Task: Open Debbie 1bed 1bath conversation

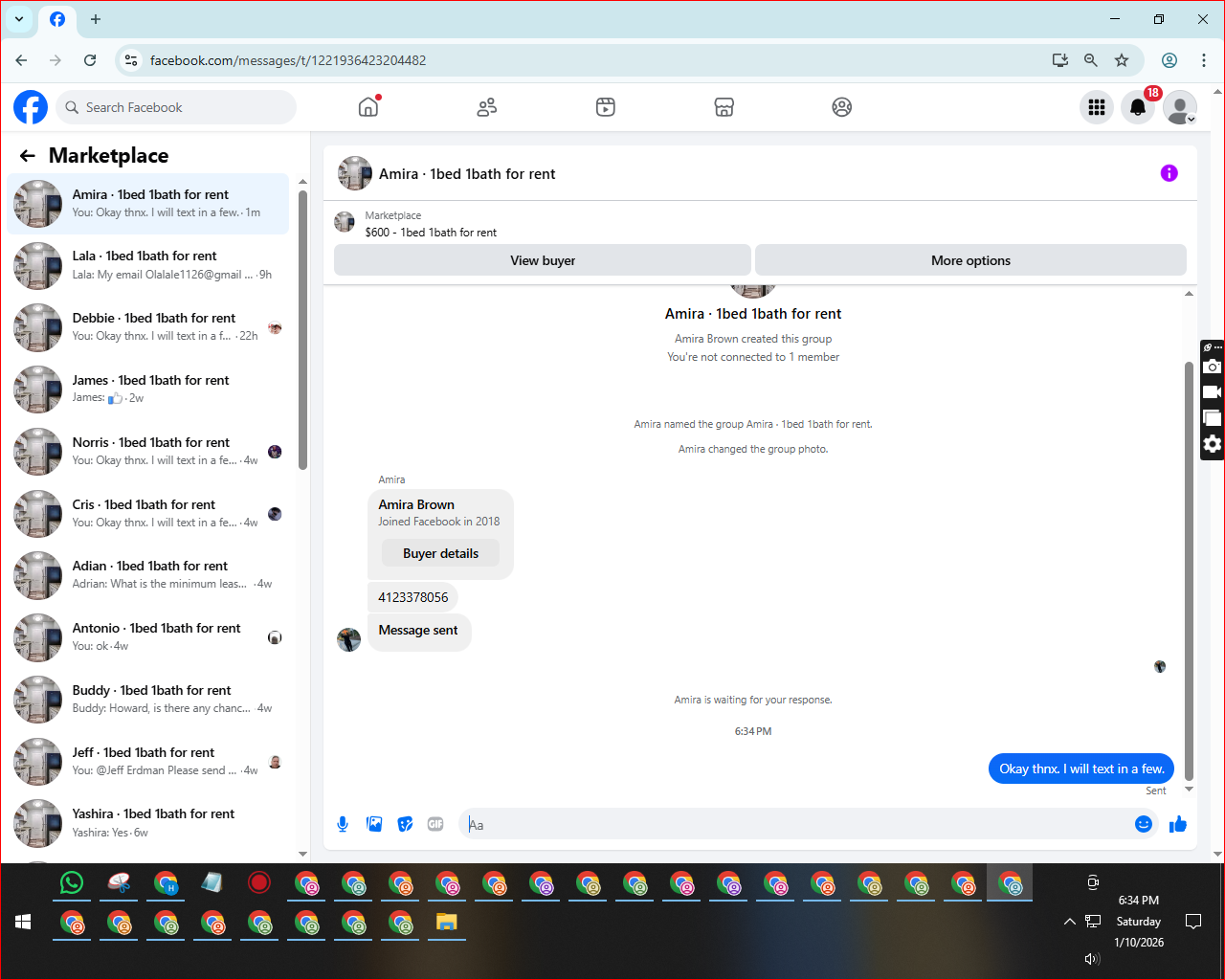Action: [148, 327]
